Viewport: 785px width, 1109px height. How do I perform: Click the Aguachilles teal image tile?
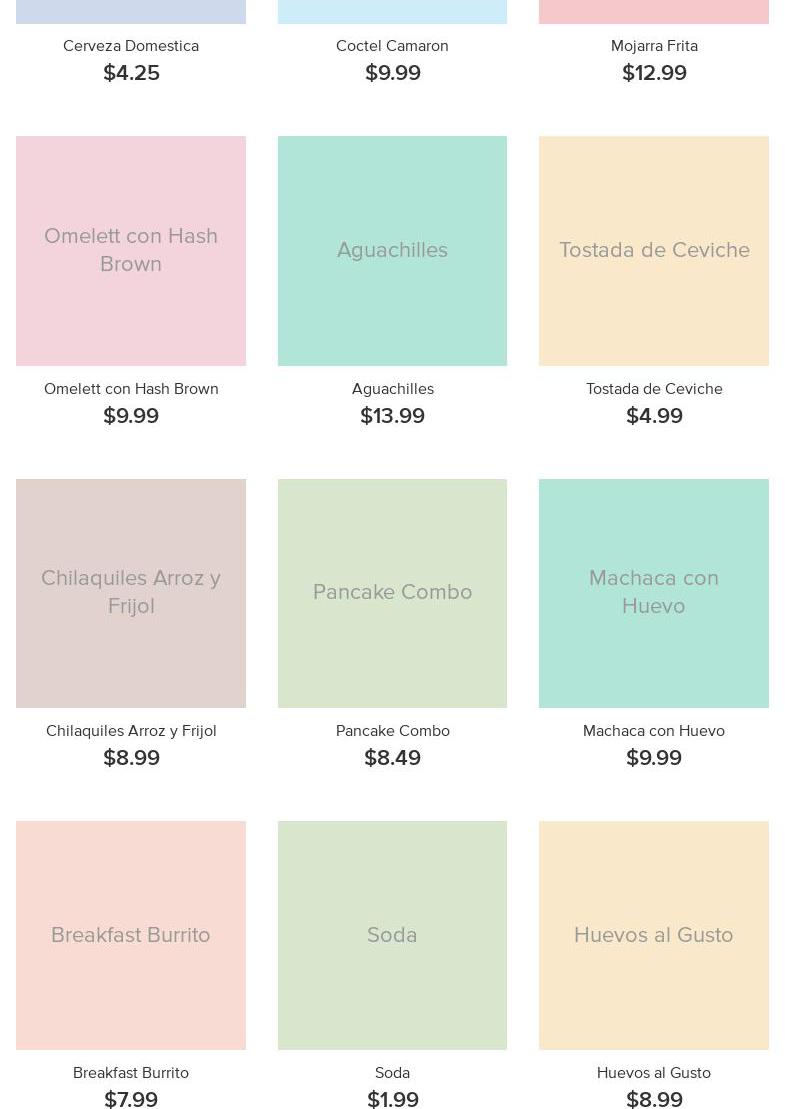point(392,250)
